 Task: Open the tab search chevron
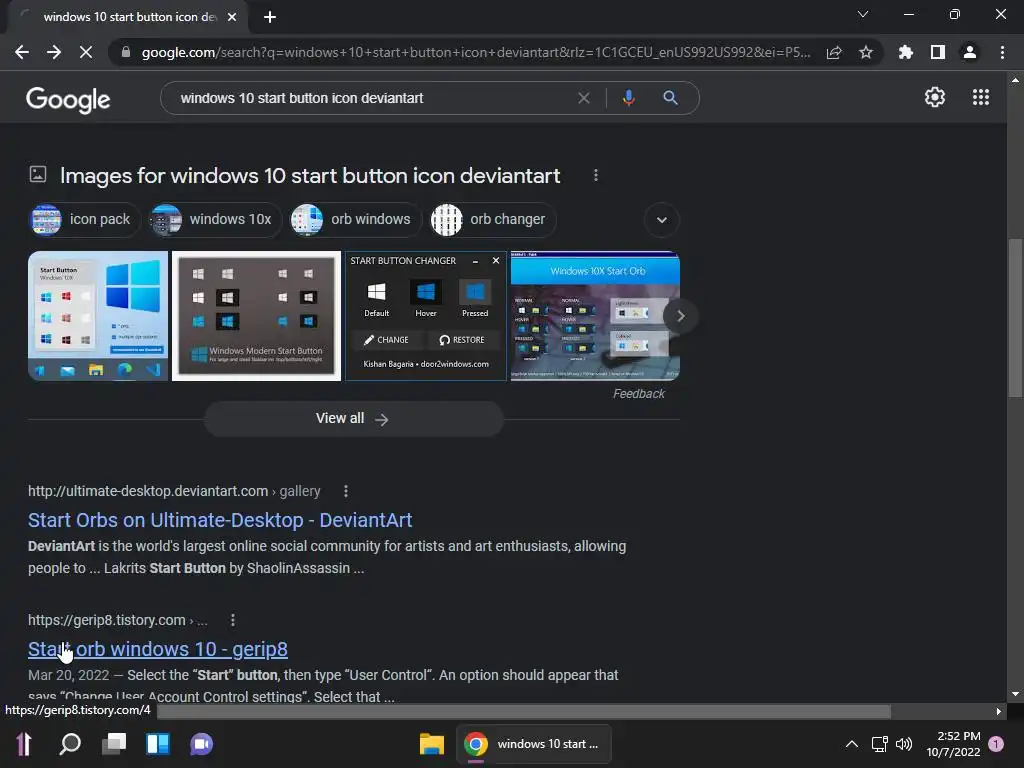tap(863, 14)
